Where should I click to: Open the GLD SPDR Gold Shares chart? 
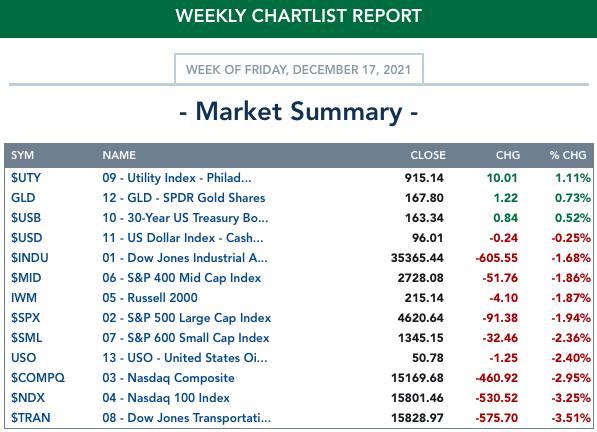coord(184,198)
